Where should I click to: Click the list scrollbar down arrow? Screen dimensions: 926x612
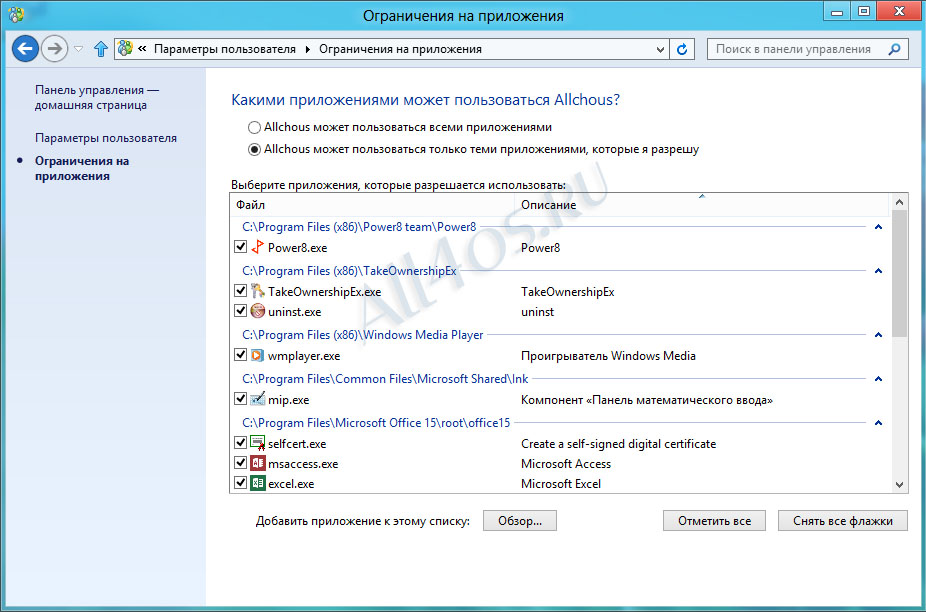pyautogui.click(x=899, y=484)
